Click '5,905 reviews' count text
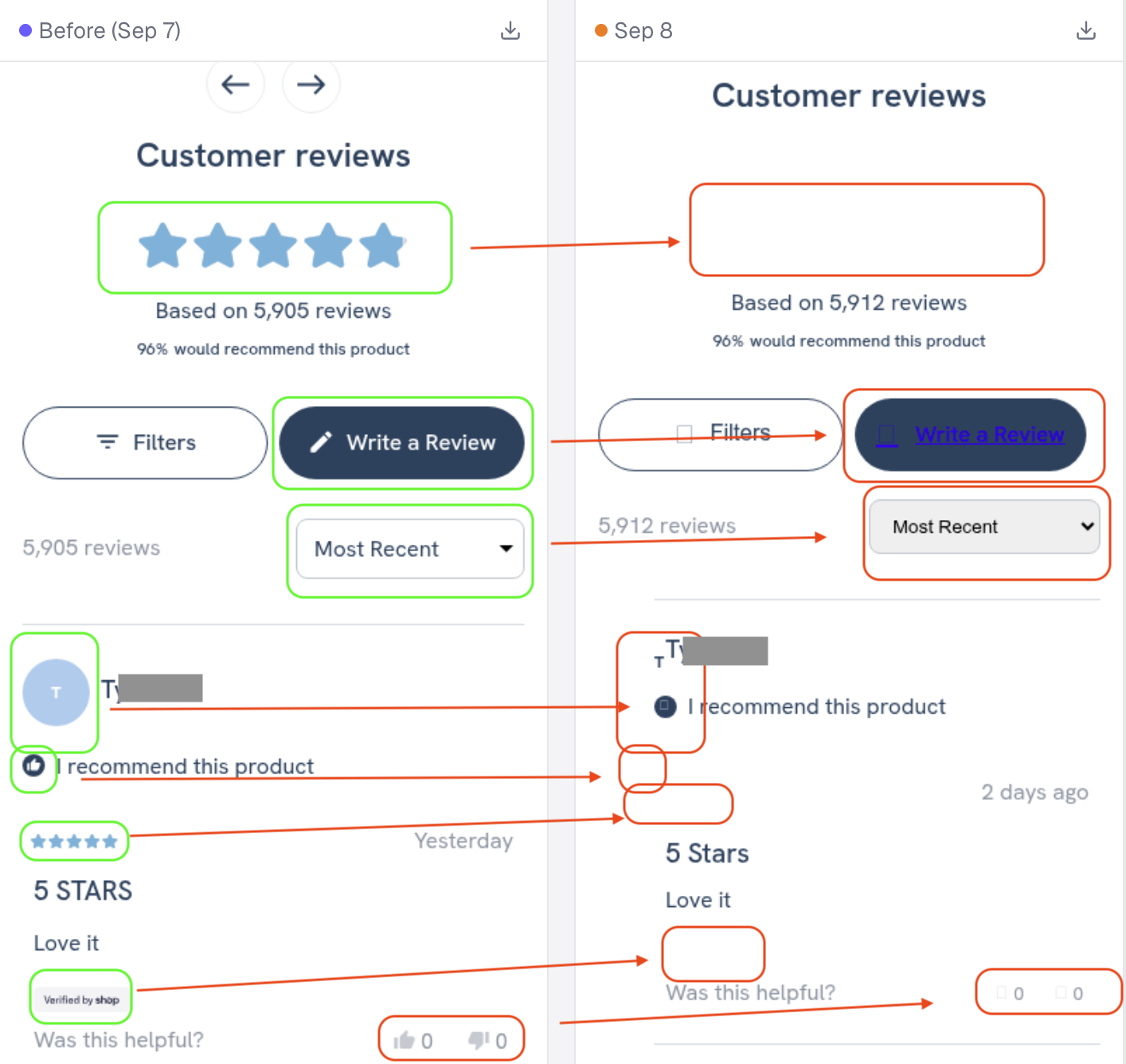 pyautogui.click(x=92, y=548)
